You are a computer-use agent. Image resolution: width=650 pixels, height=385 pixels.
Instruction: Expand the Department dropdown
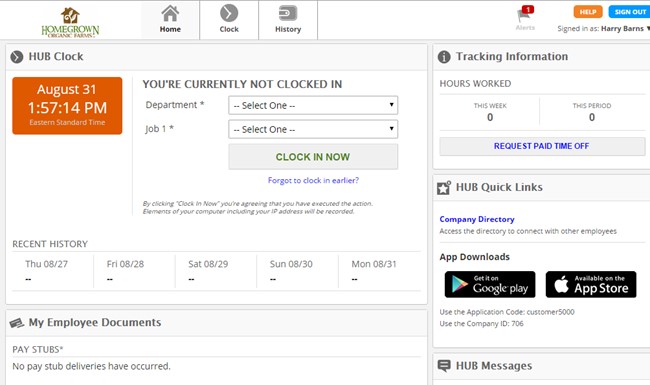(x=313, y=105)
